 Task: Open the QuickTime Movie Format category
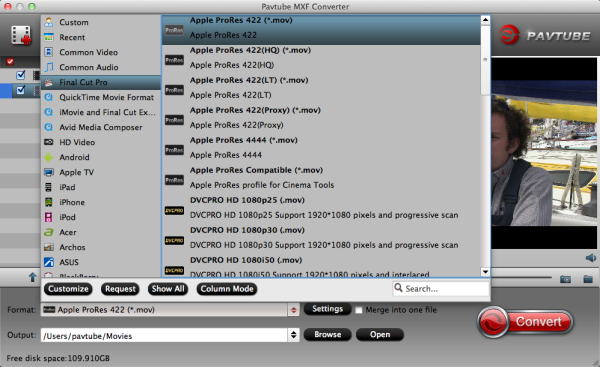click(x=101, y=97)
